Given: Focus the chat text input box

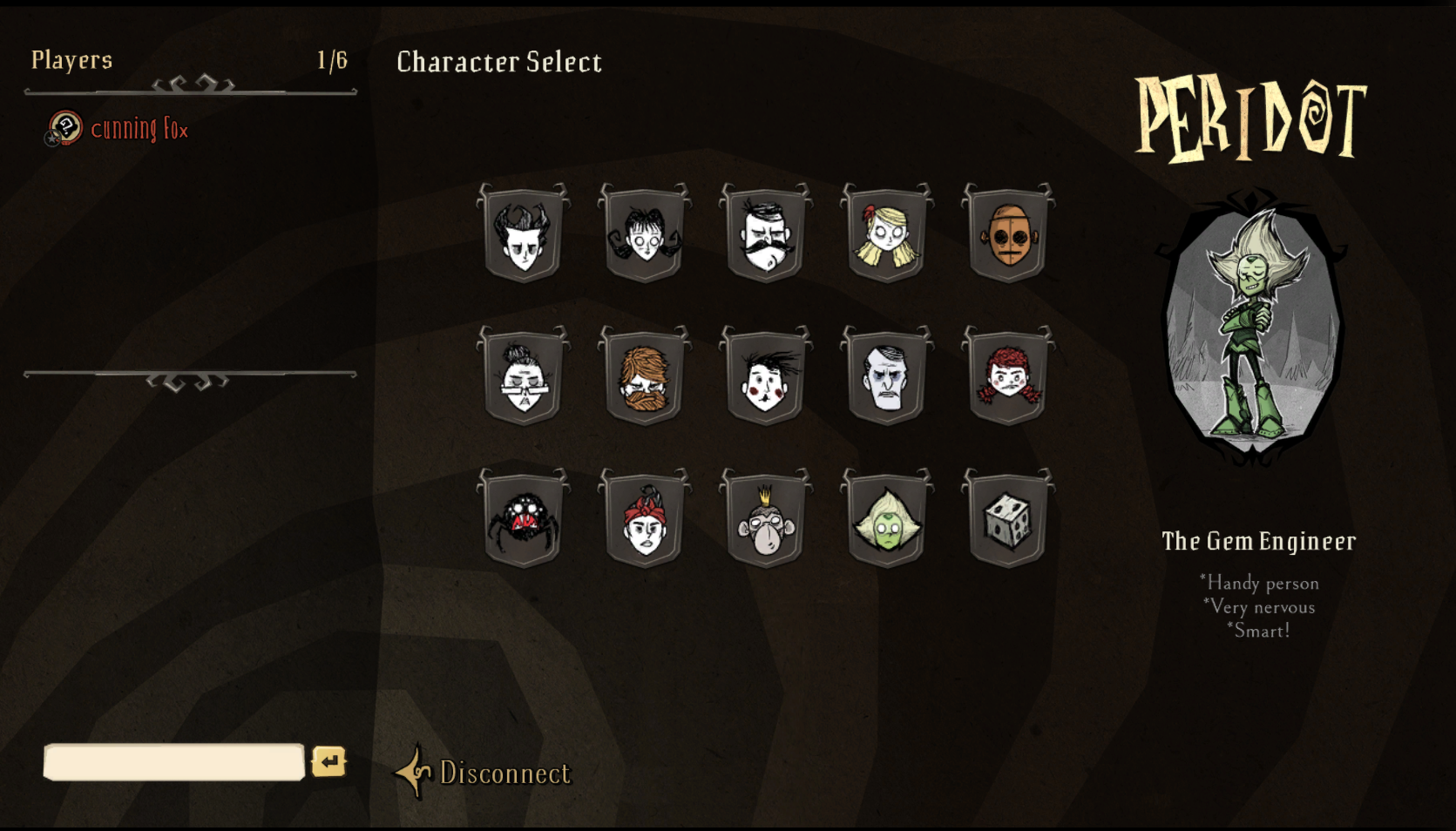Looking at the screenshot, I should [x=174, y=762].
